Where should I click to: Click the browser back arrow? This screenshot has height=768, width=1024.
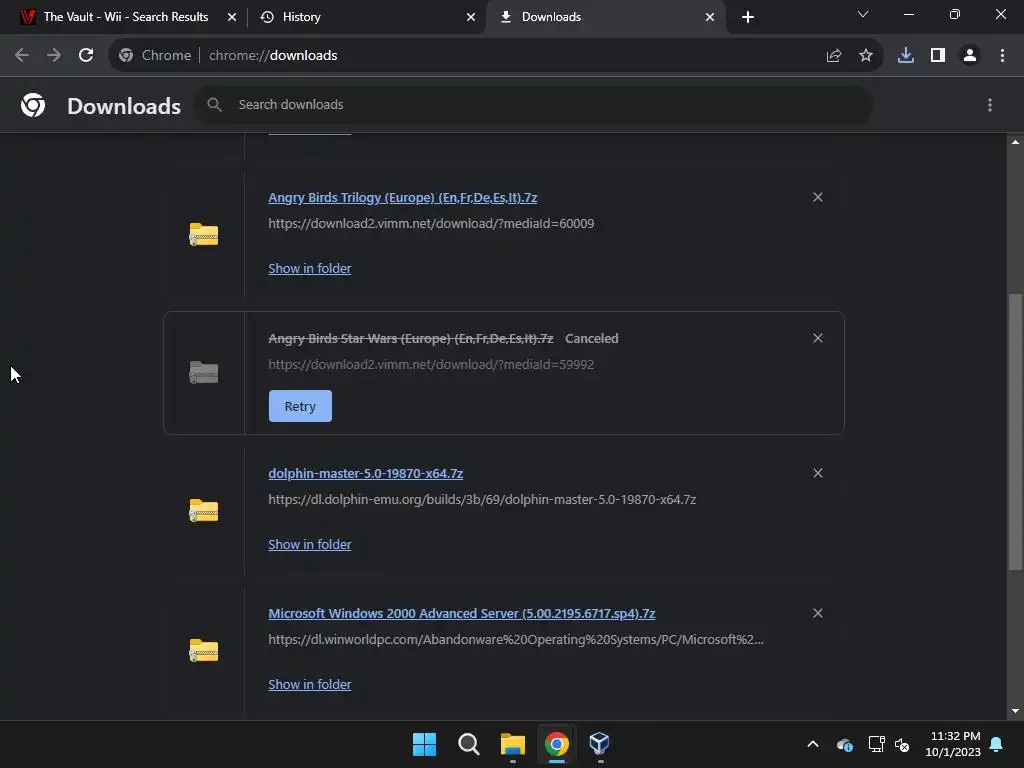point(22,56)
